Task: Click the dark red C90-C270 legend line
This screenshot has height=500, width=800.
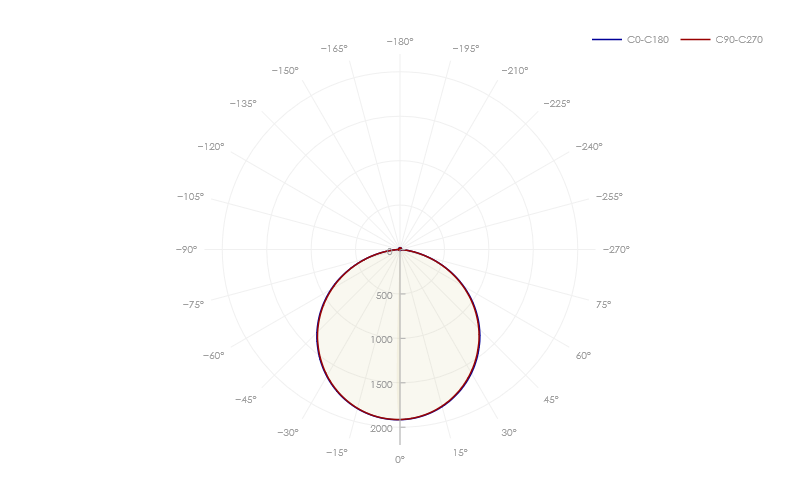Action: click(695, 40)
